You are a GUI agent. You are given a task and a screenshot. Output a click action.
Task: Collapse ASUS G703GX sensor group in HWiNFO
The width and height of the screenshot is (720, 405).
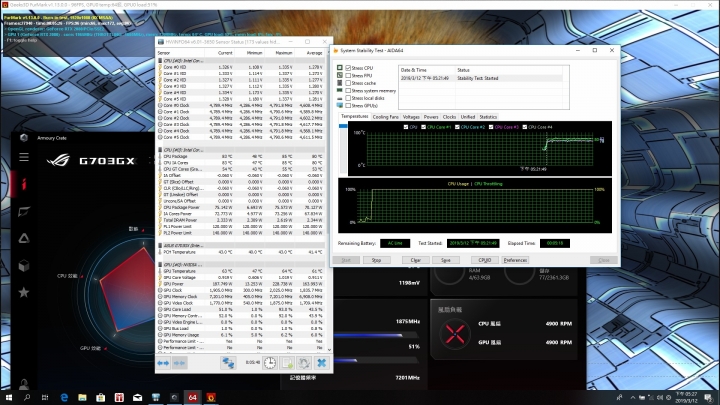point(160,246)
